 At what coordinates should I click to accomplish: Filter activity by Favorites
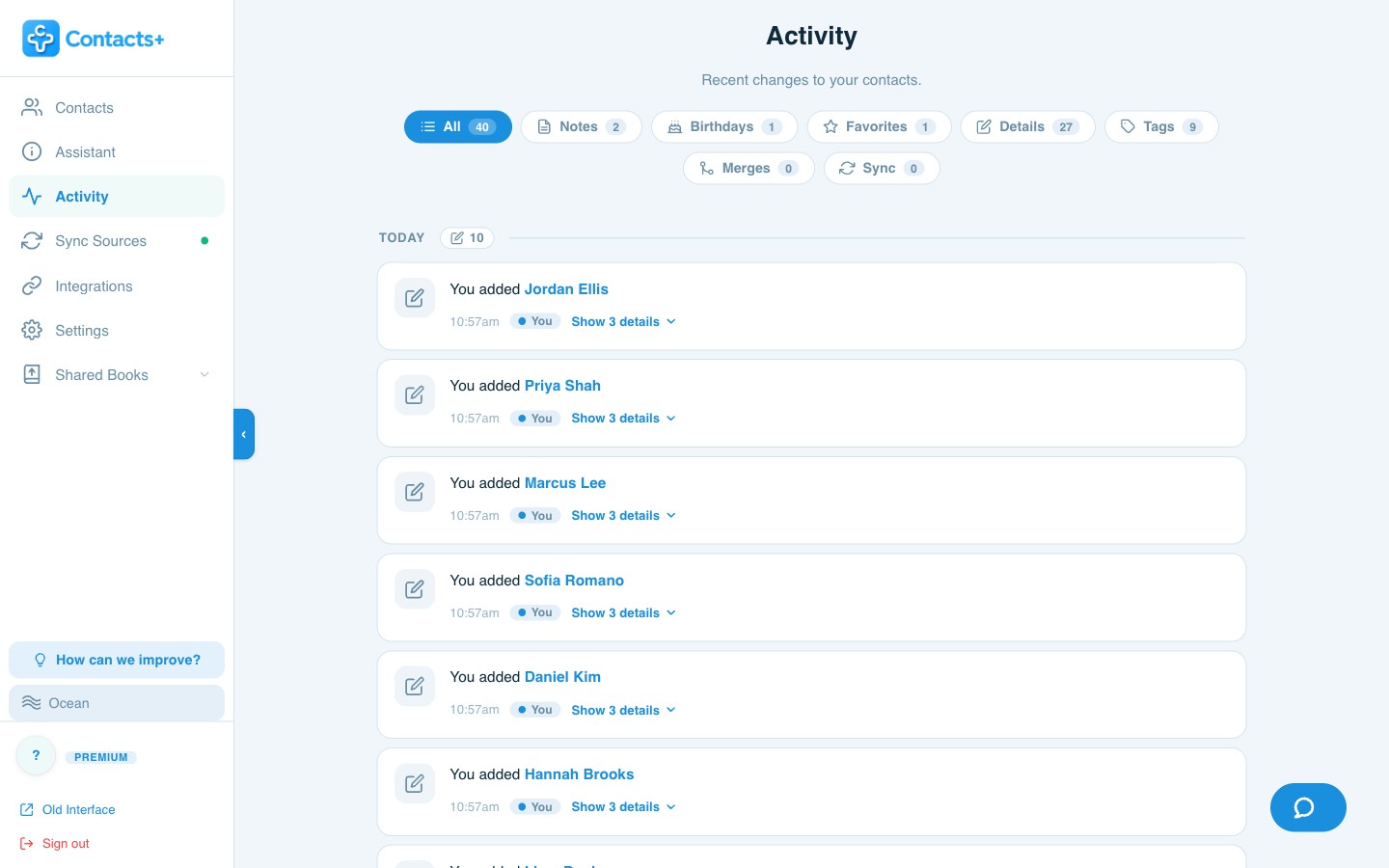[879, 127]
